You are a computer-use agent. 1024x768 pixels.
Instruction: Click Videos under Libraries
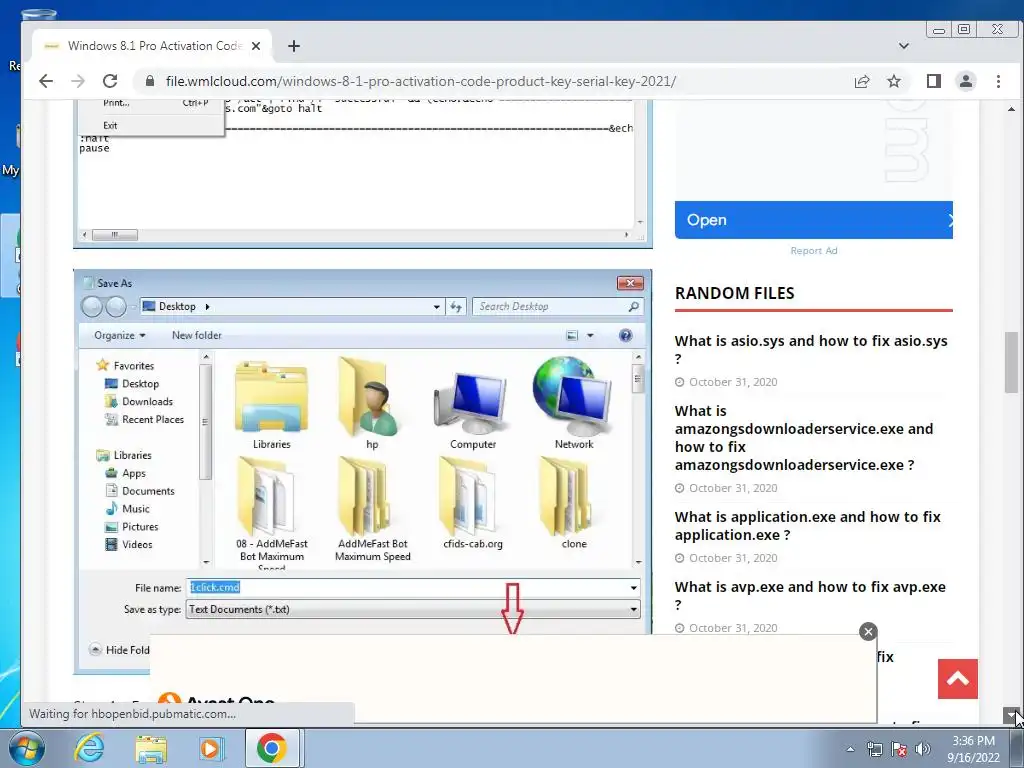tap(136, 544)
